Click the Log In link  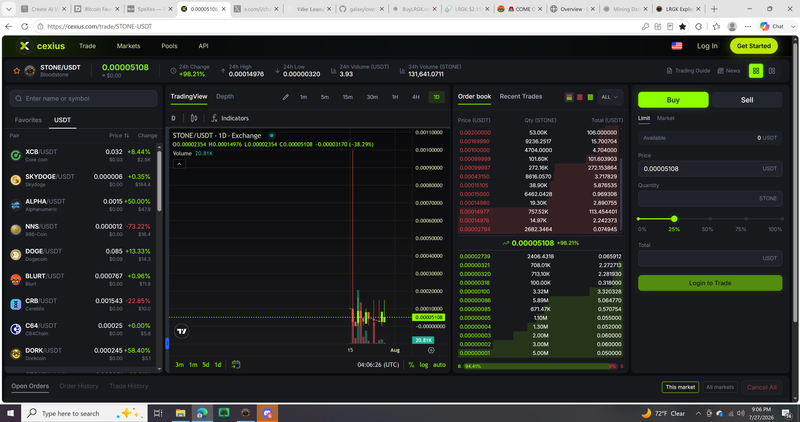point(707,46)
